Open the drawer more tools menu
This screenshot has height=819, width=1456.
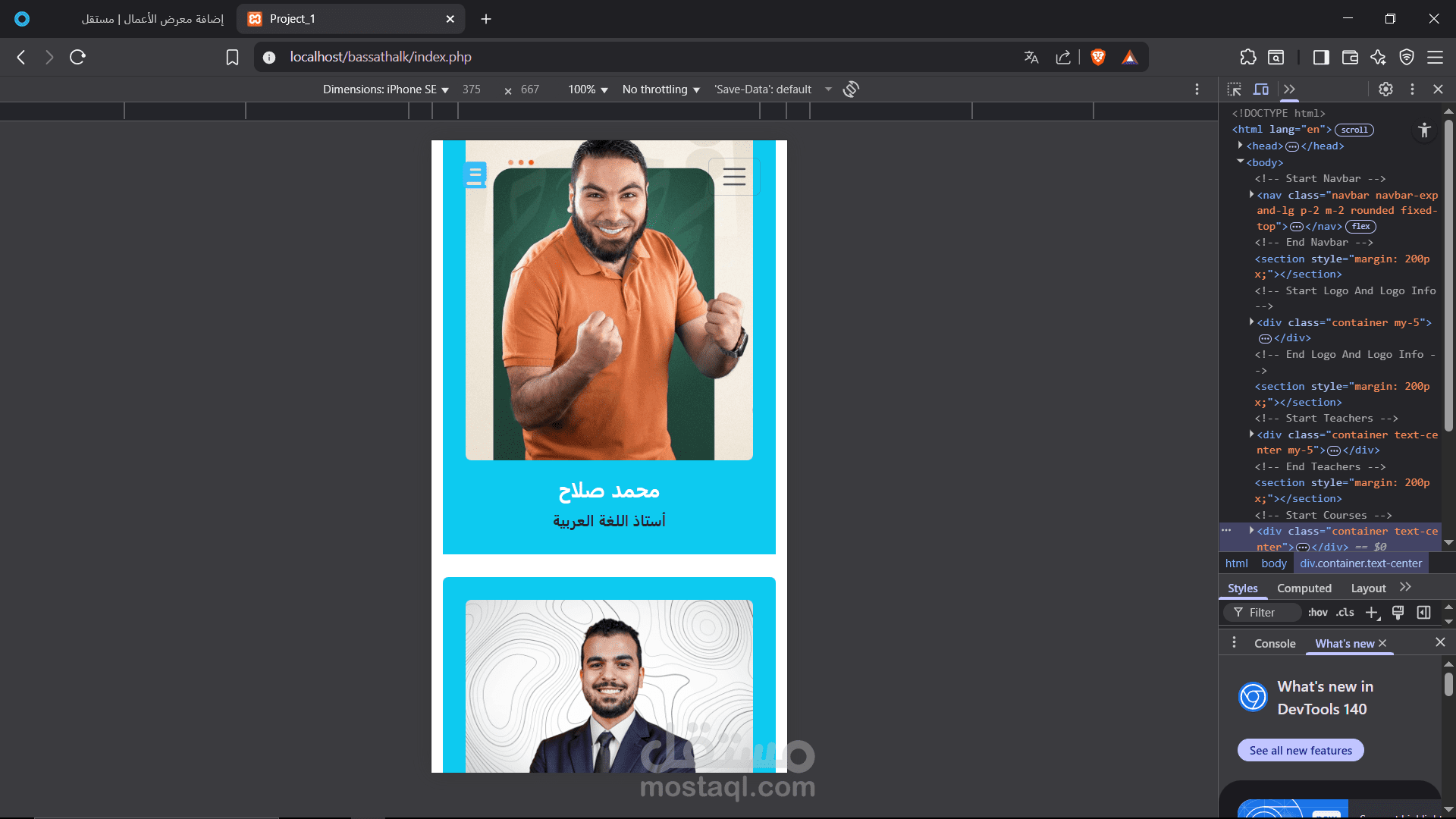(x=1235, y=643)
